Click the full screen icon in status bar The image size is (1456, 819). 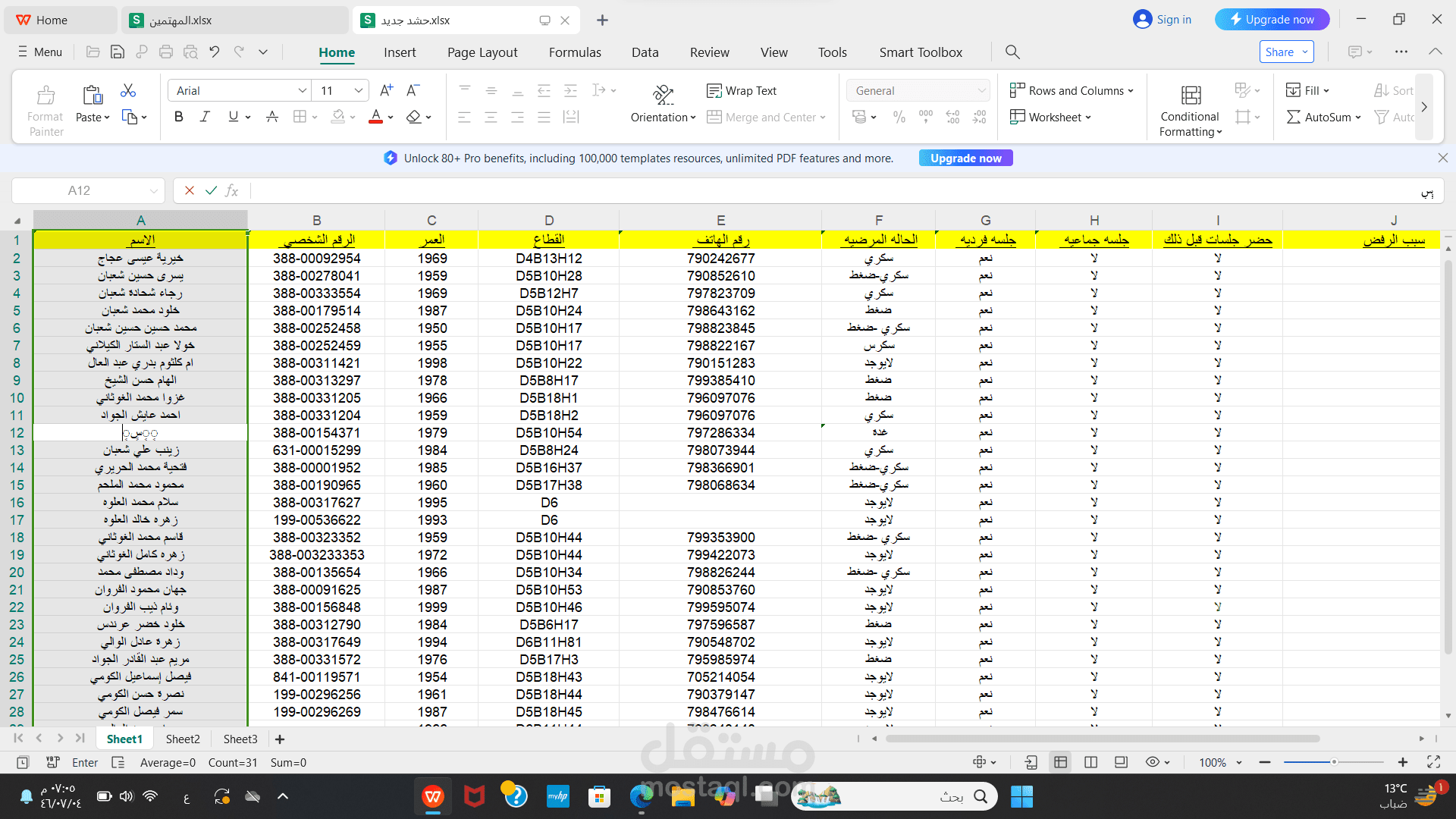click(1433, 762)
